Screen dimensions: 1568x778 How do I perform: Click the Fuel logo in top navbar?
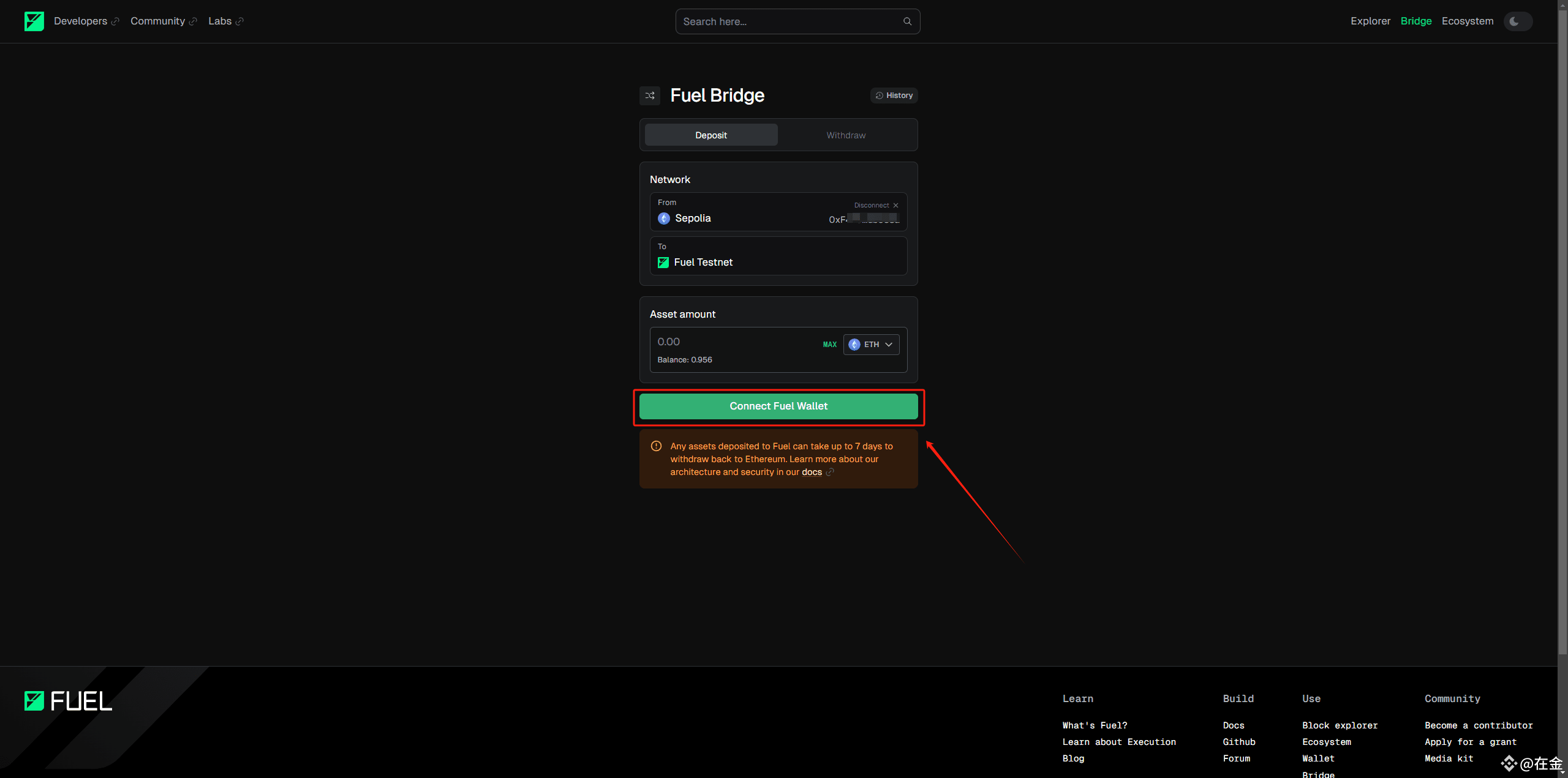pos(34,21)
